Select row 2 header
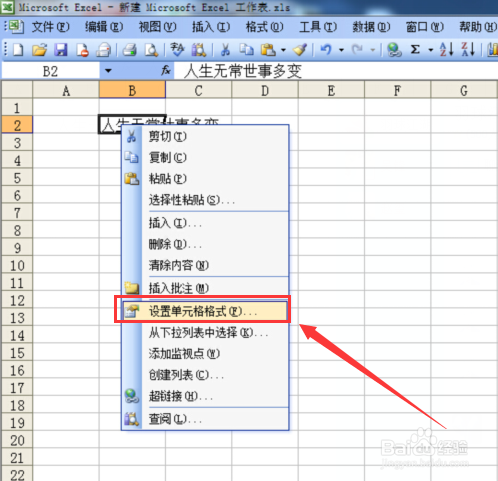Viewport: 498px width, 481px height. [x=17, y=125]
